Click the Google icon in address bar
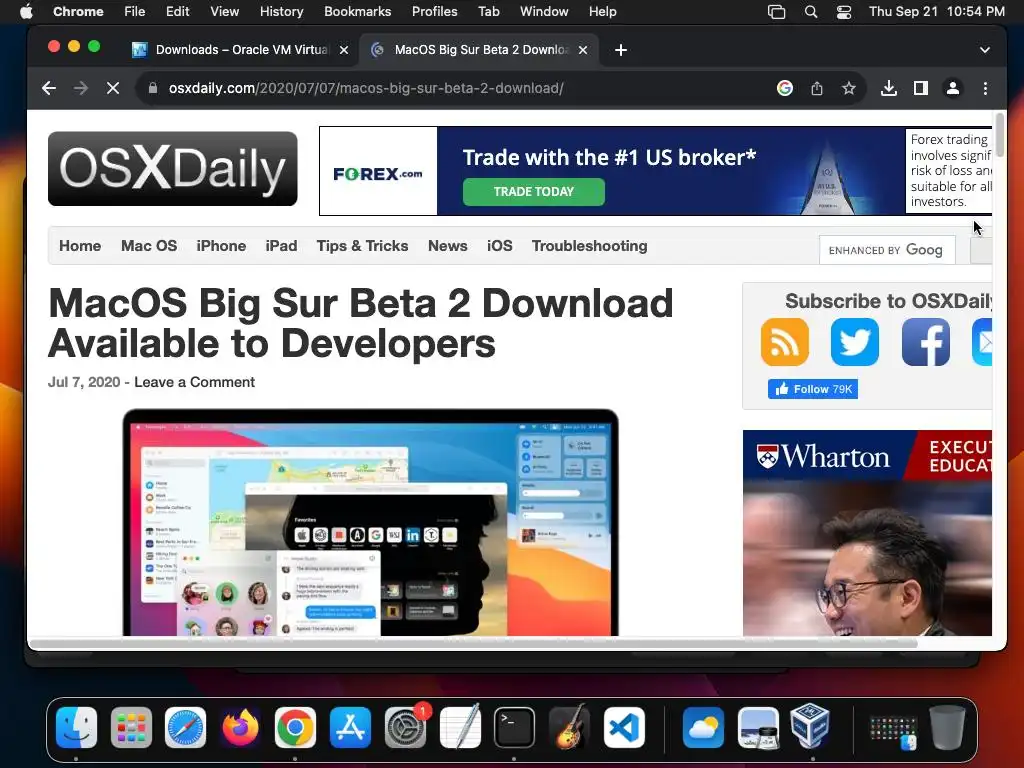1024x768 pixels. tap(785, 88)
